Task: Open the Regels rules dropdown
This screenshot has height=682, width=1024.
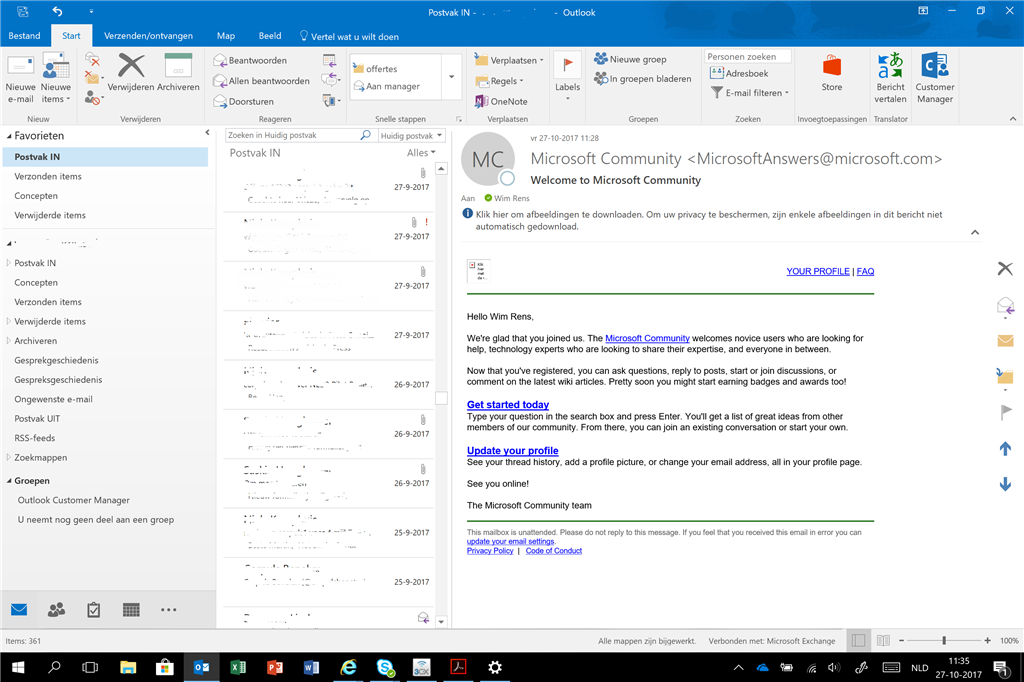Action: pyautogui.click(x=500, y=81)
